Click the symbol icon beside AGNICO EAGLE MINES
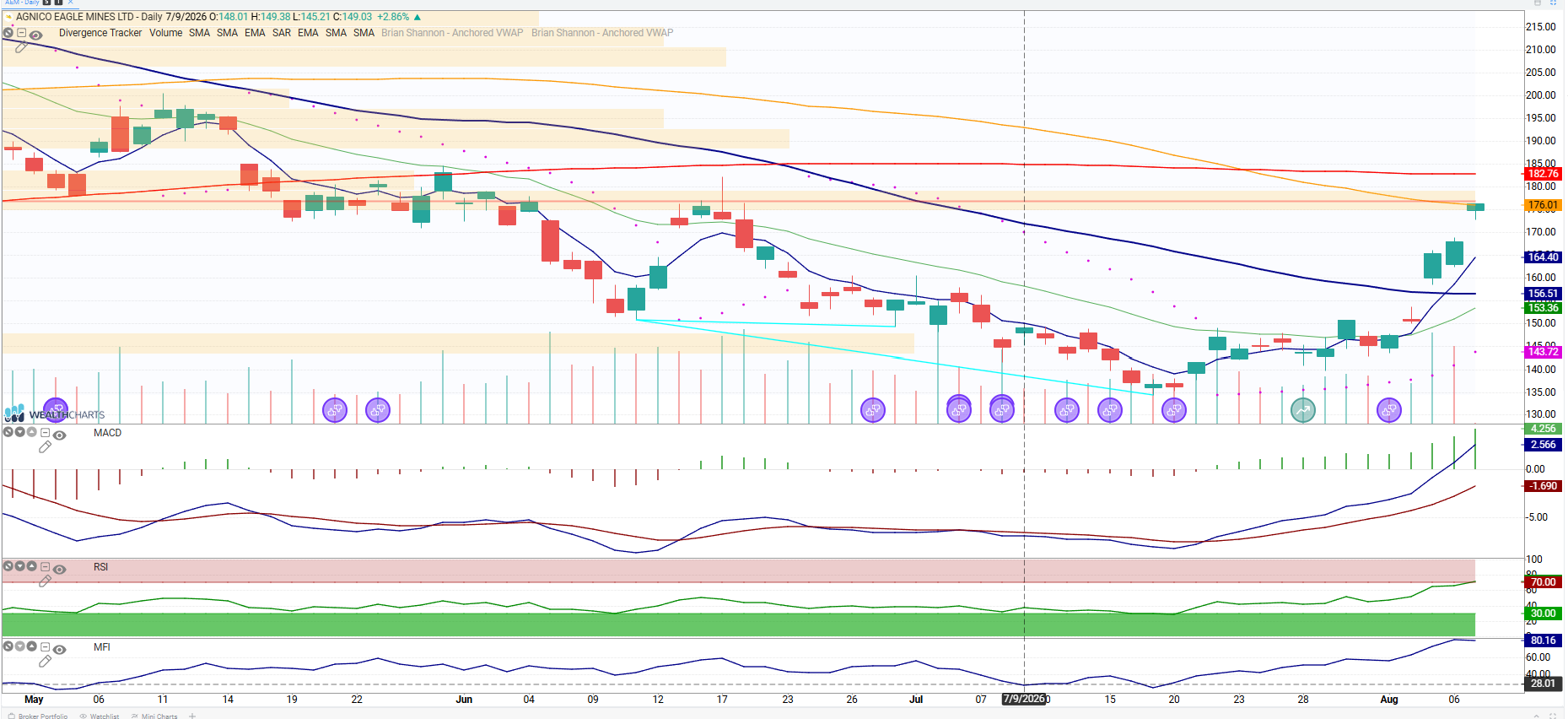This screenshot has height=719, width=1568. pyautogui.click(x=8, y=17)
